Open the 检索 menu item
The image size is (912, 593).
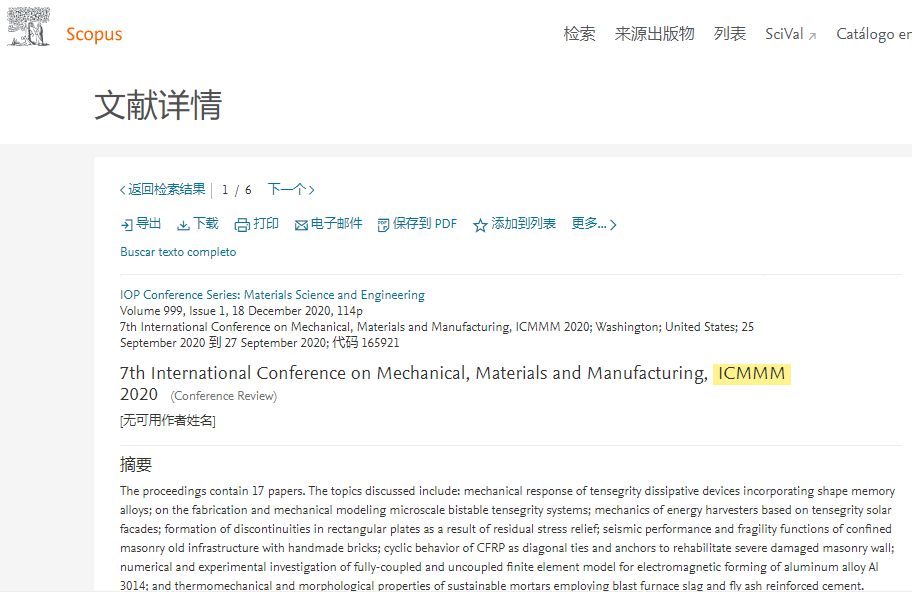pos(579,34)
